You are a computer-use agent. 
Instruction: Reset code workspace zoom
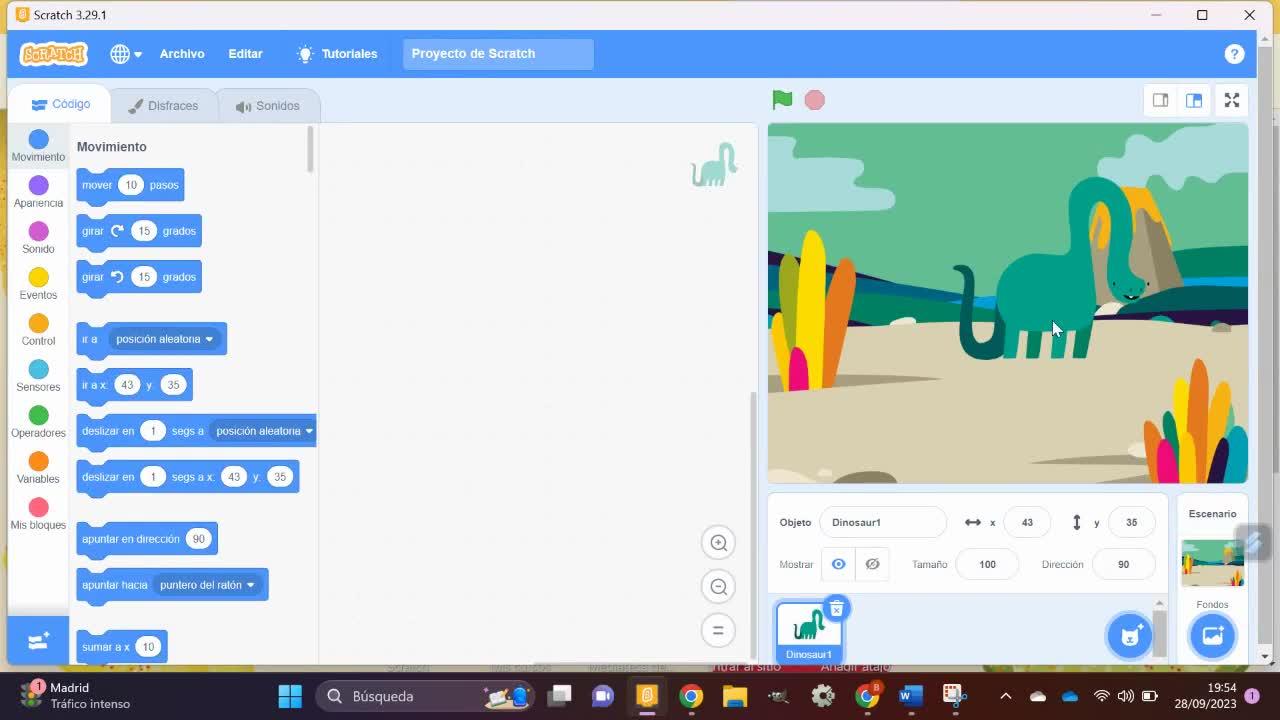coord(718,631)
